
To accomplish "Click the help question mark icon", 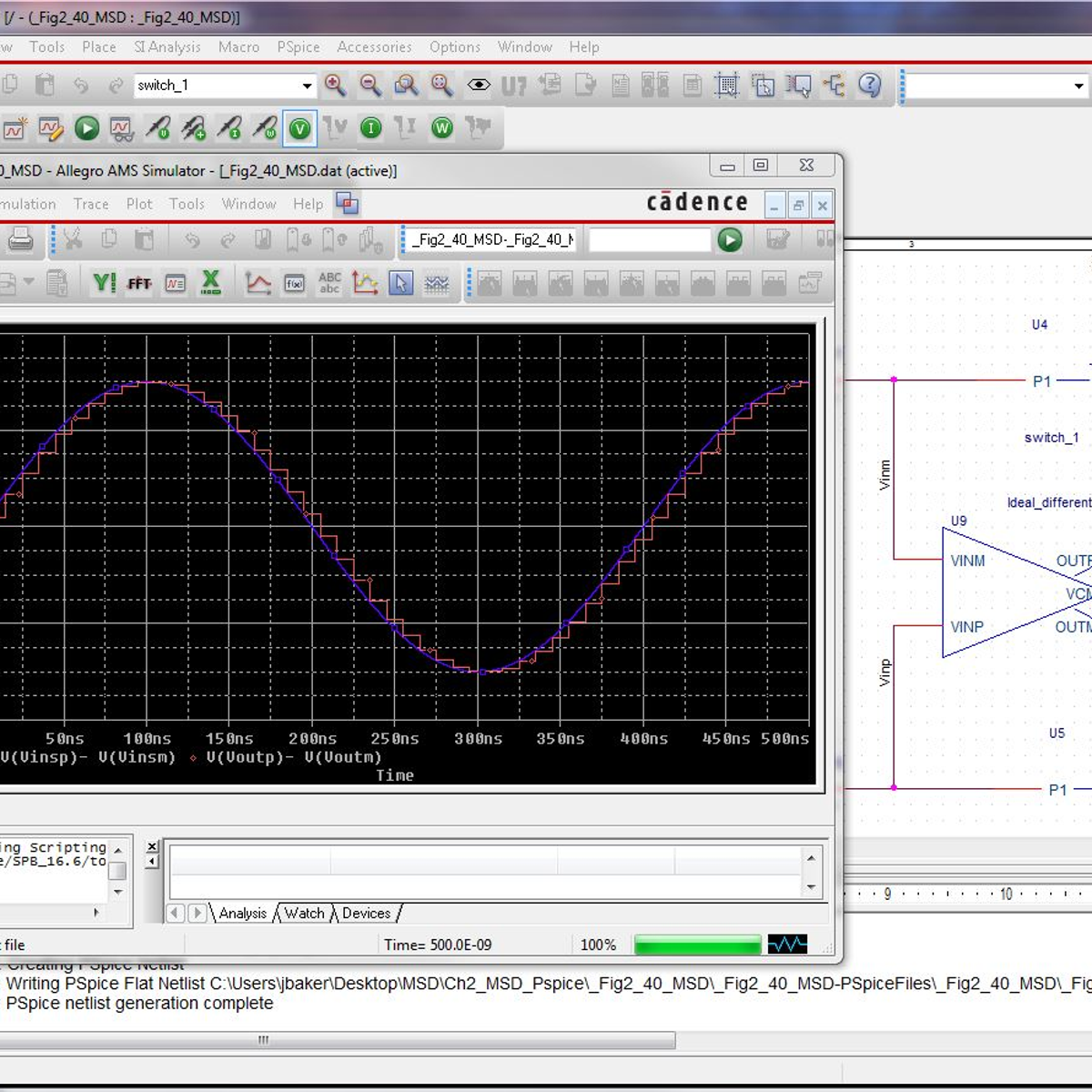I will point(870,86).
